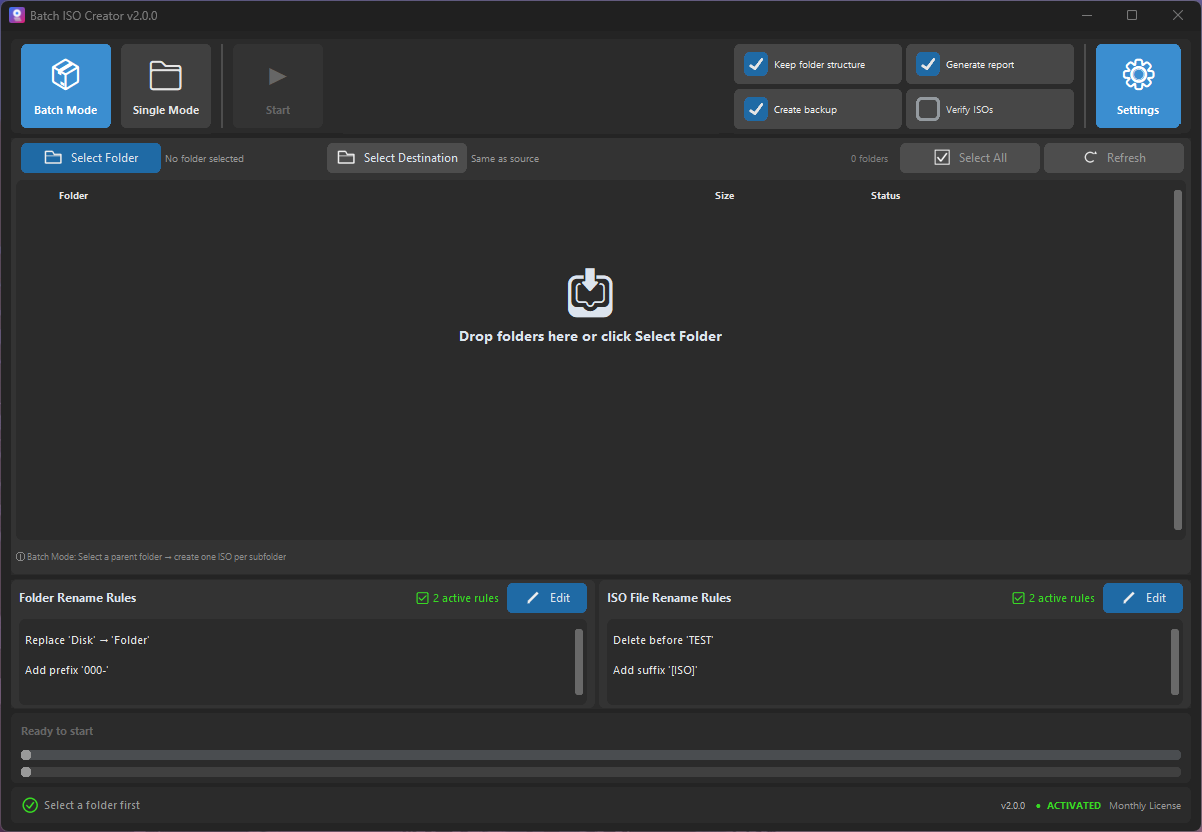Click Size column header

[x=724, y=196]
